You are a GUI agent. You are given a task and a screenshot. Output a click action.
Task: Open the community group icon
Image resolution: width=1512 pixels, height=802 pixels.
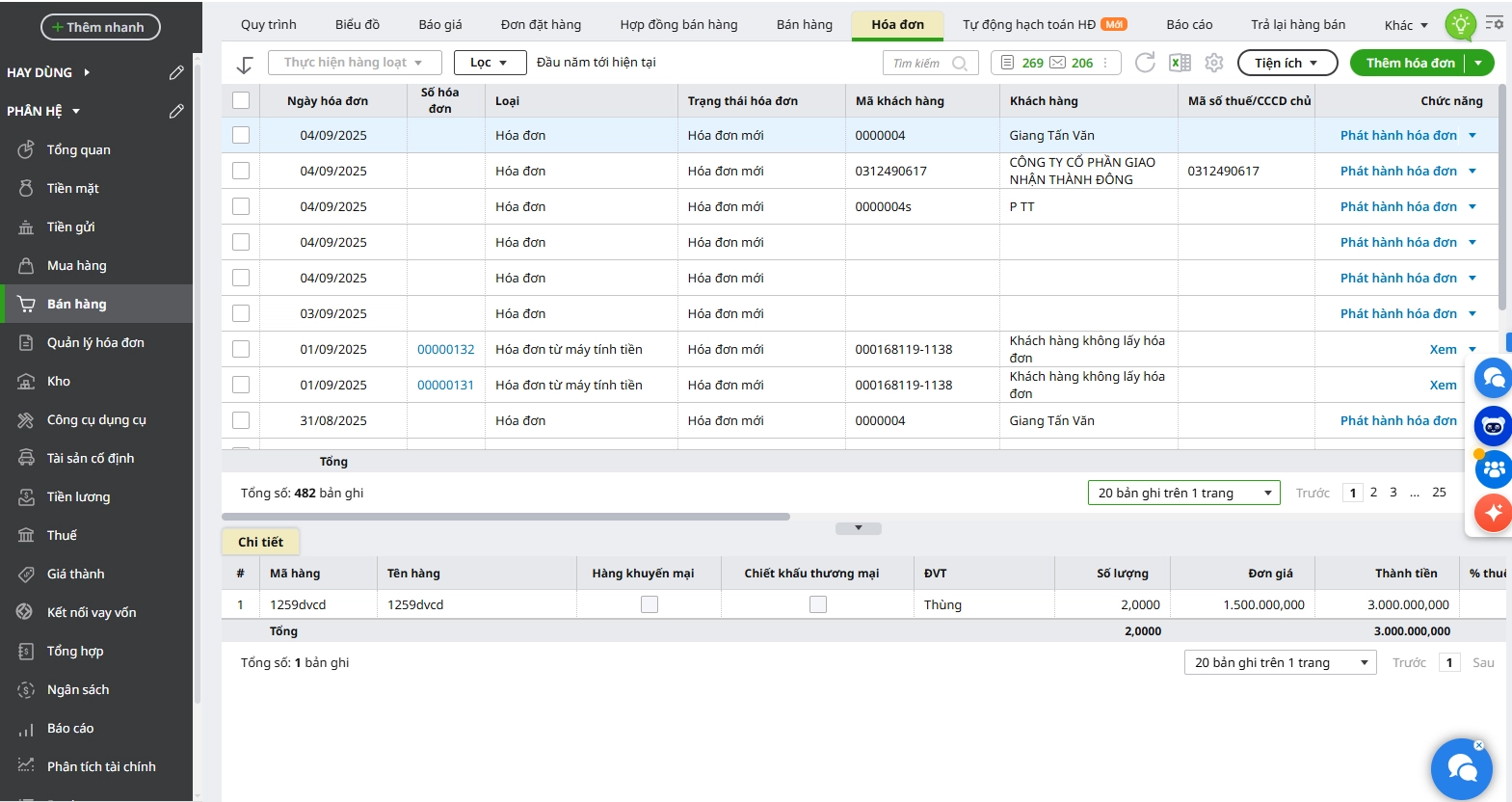(x=1493, y=469)
